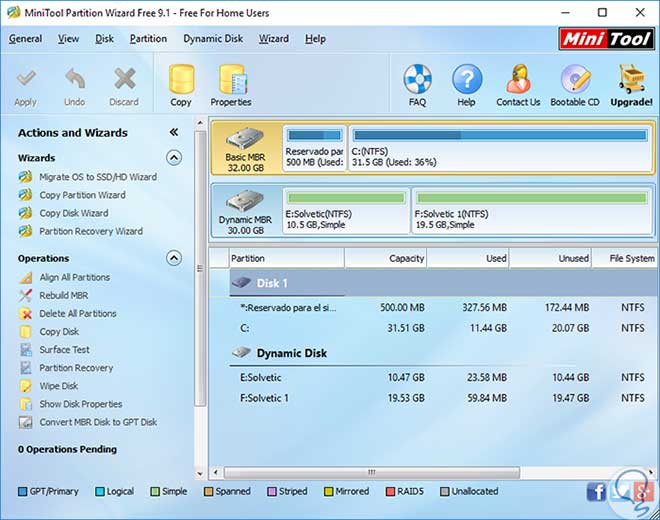Click the Undo arrow icon
This screenshot has height=520, width=660.
[75, 79]
